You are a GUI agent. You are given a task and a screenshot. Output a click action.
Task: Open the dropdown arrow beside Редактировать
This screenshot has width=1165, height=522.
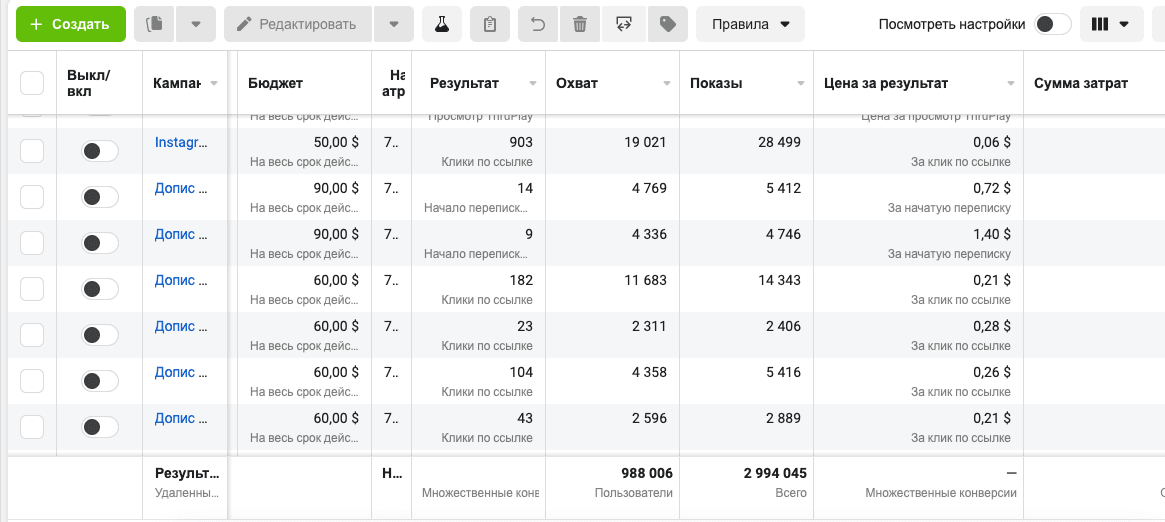click(x=394, y=24)
